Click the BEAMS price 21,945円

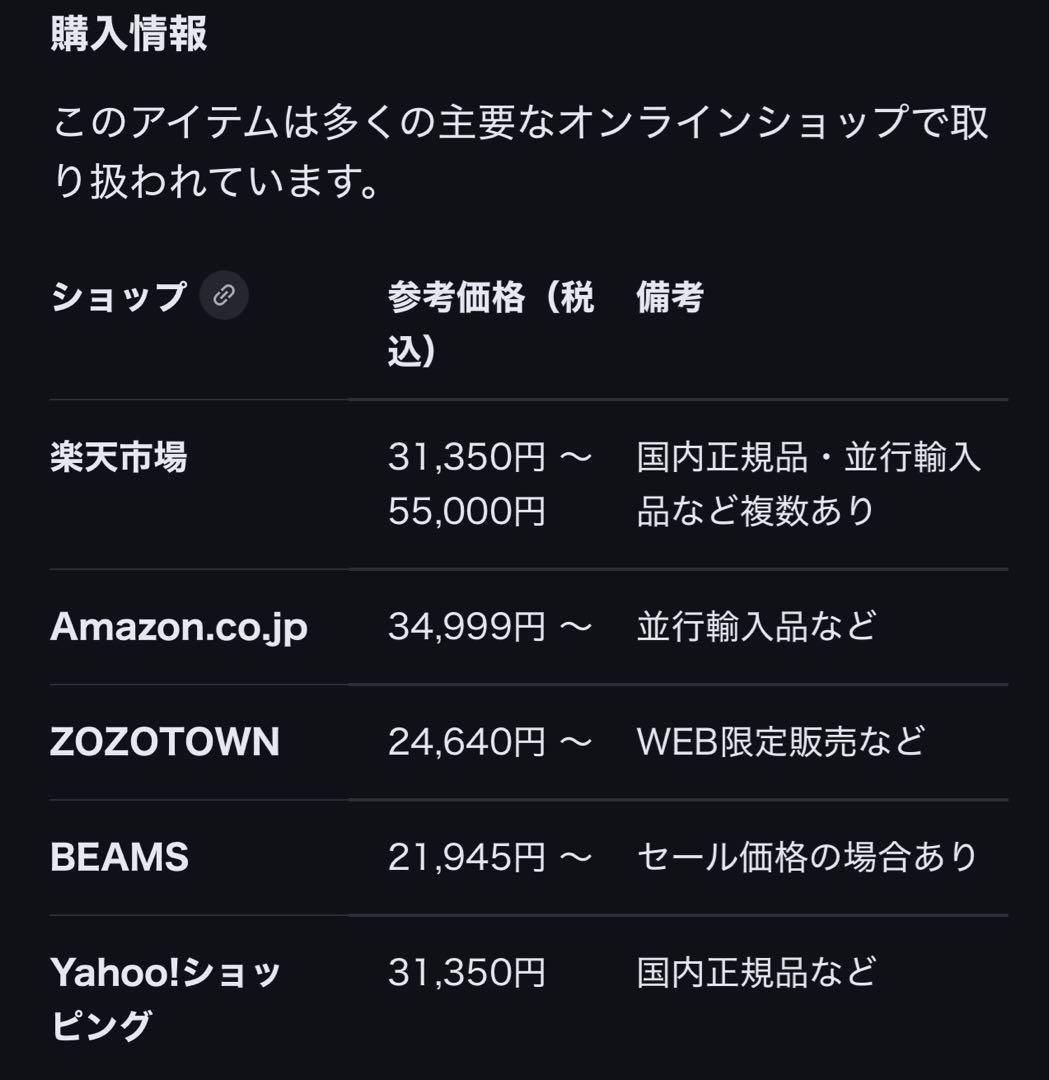point(490,857)
